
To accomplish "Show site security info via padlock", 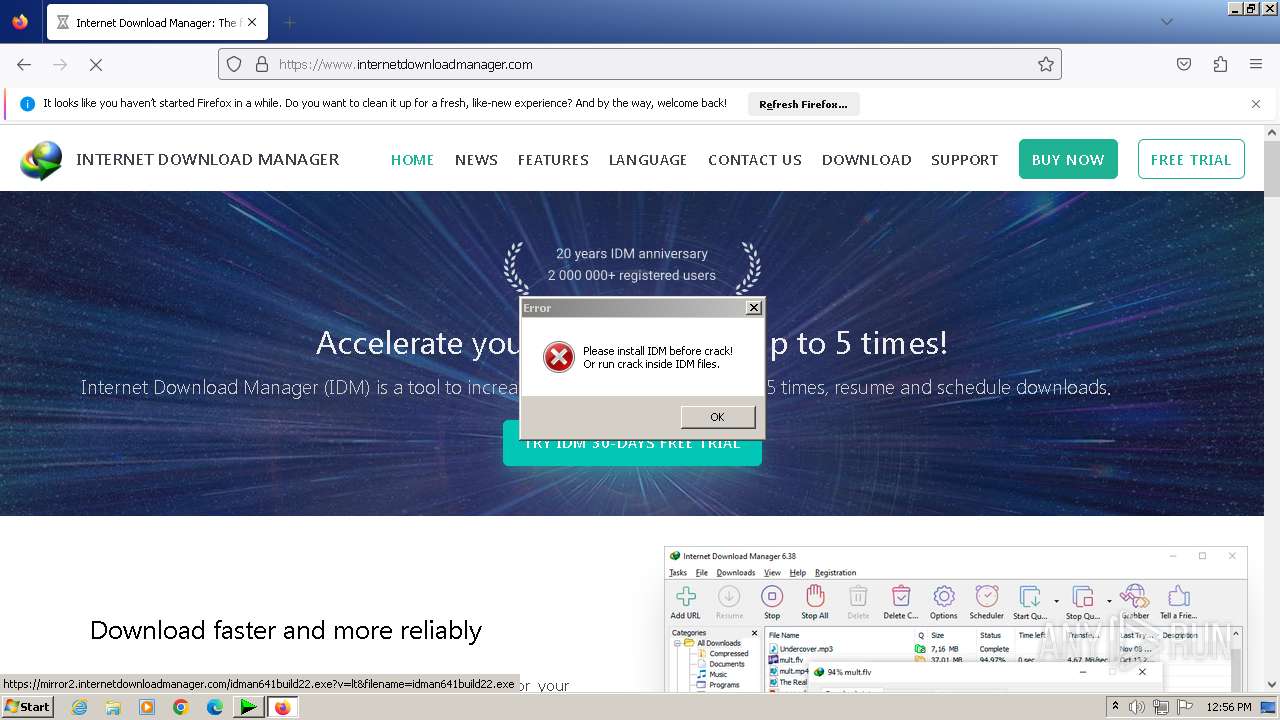I will point(262,64).
